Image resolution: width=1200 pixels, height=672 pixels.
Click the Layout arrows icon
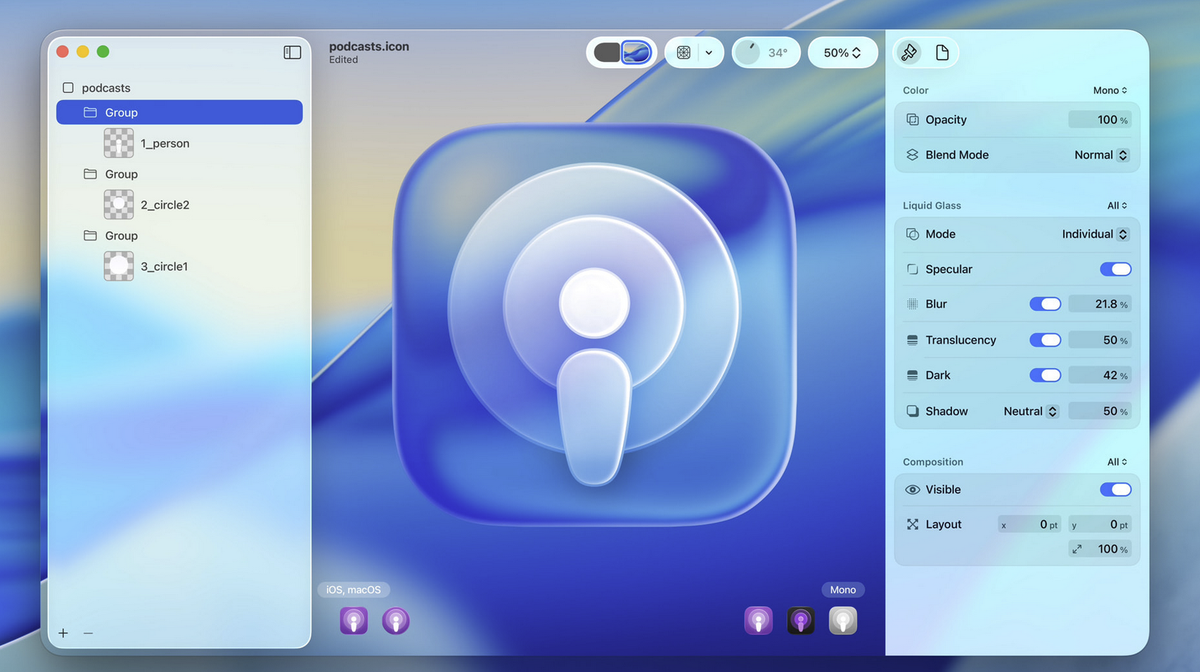click(x=912, y=524)
